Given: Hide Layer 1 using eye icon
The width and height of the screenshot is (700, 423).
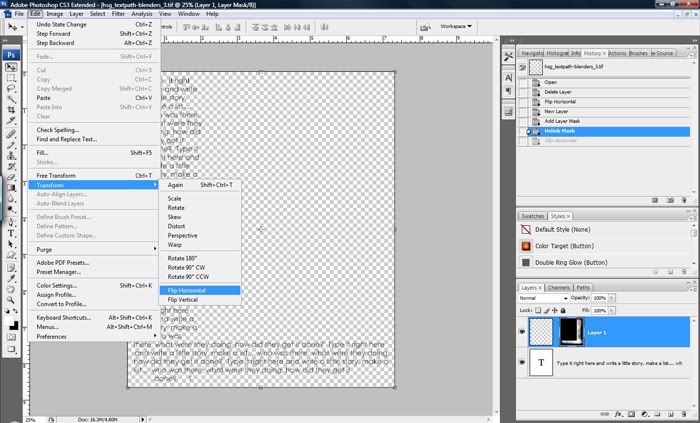Looking at the screenshot, I should coord(522,332).
